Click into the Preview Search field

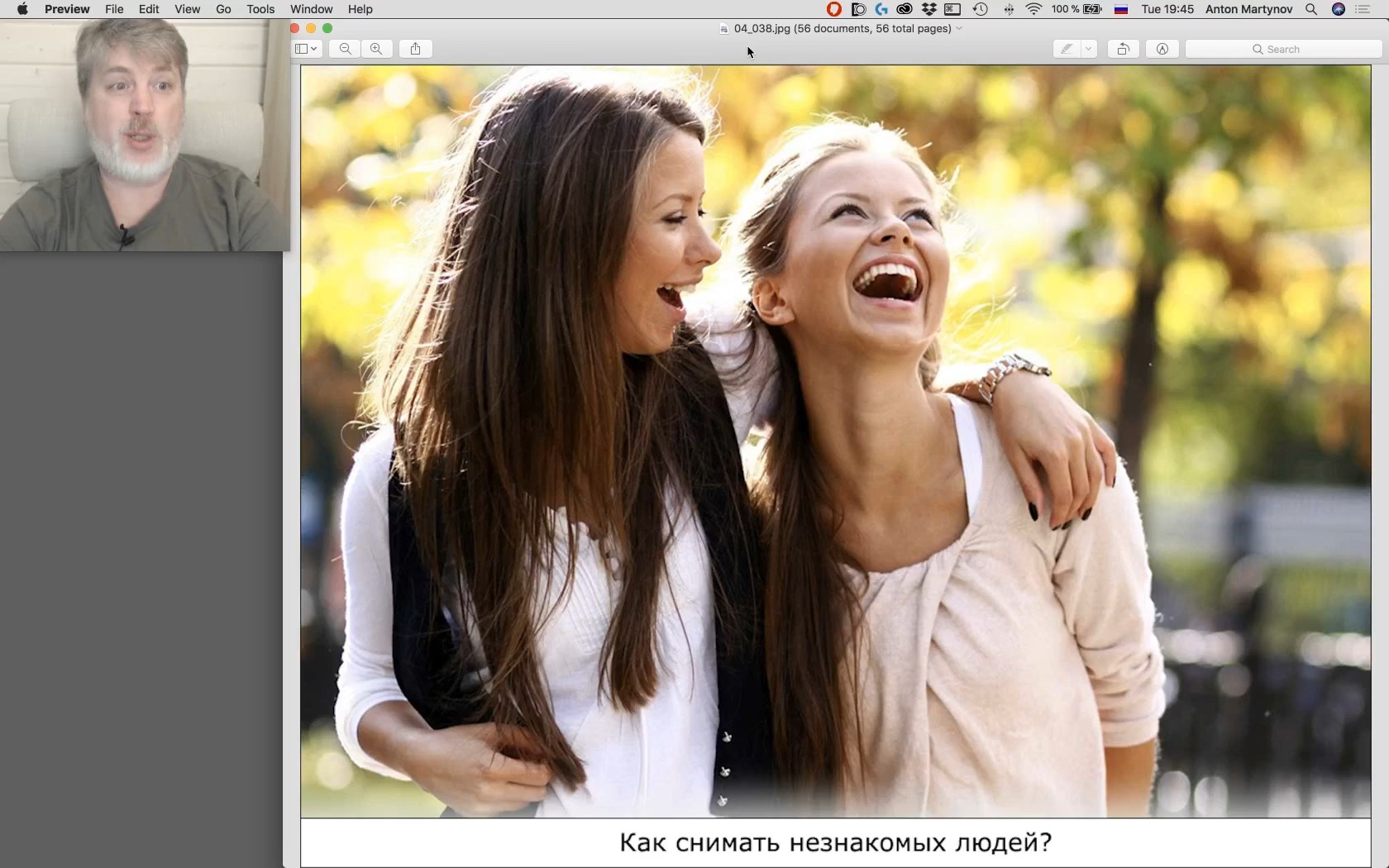(x=1283, y=49)
